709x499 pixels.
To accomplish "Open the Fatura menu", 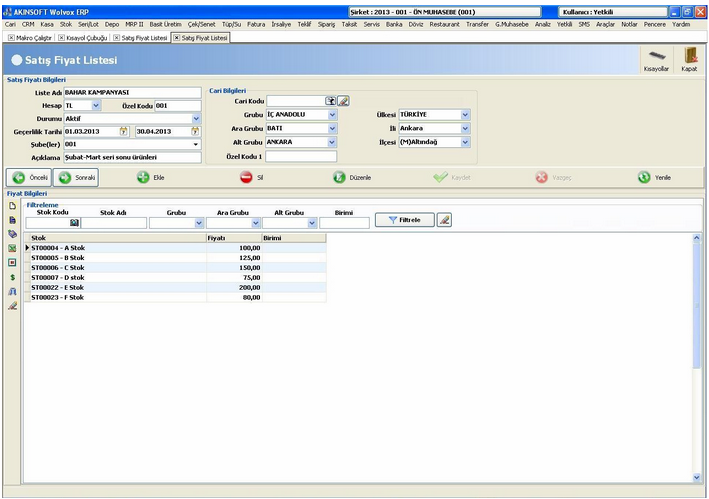I will pyautogui.click(x=256, y=24).
